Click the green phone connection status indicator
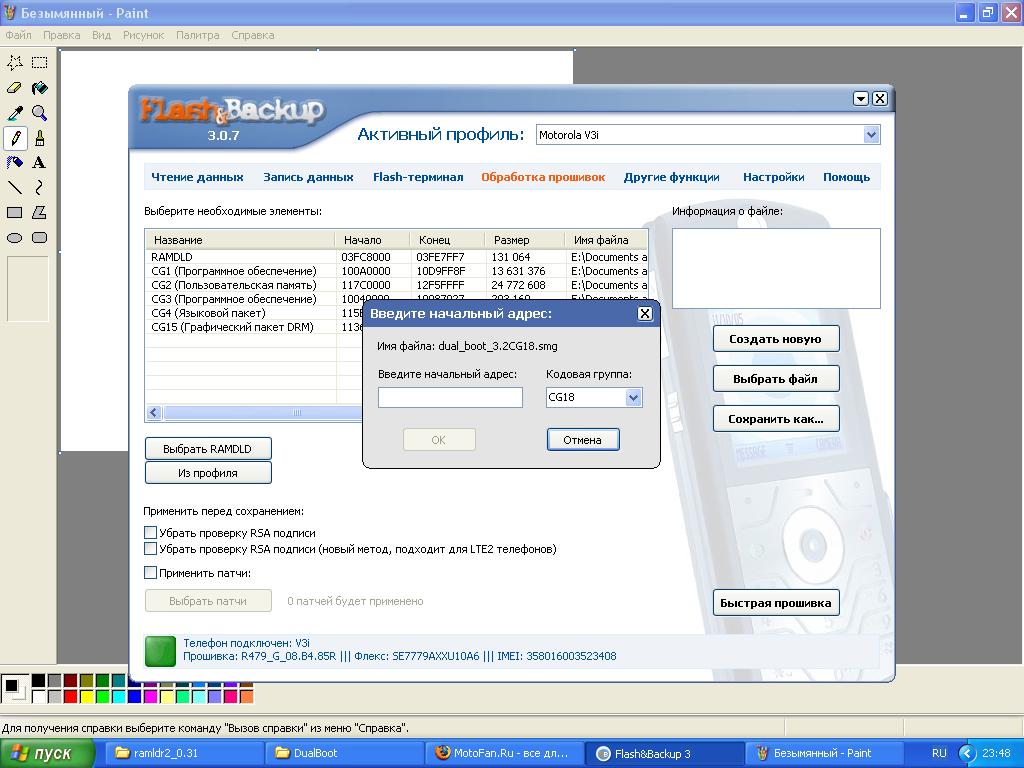The width and height of the screenshot is (1024, 768). point(160,651)
